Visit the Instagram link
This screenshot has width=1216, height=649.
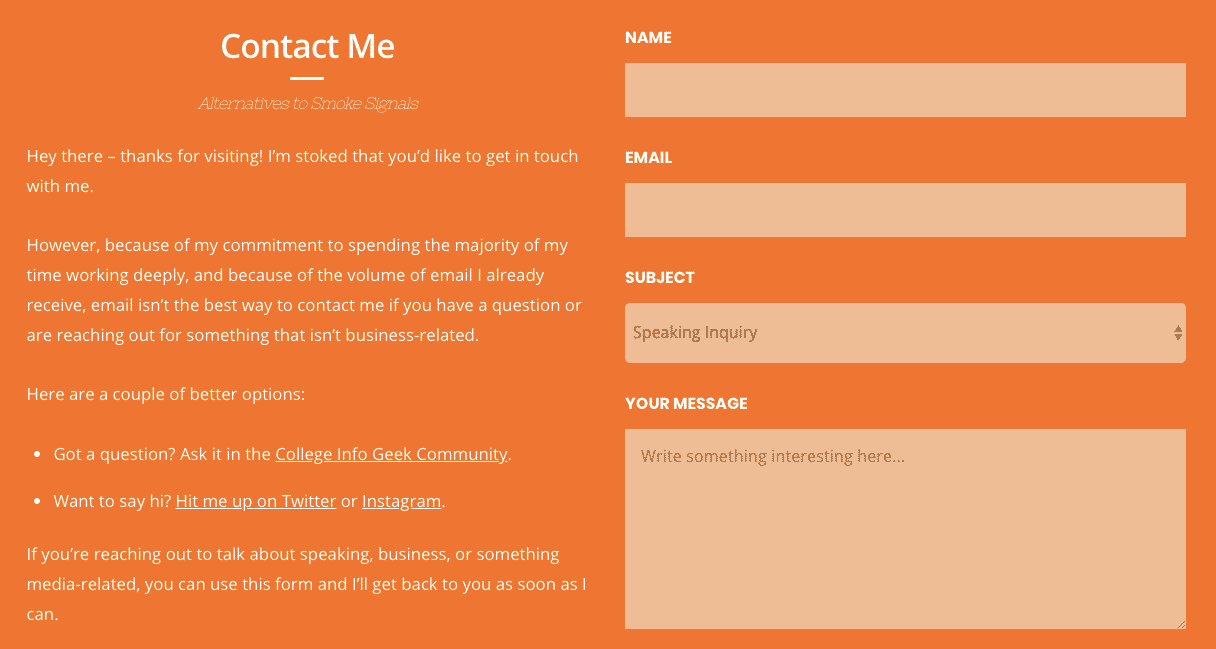coord(401,501)
